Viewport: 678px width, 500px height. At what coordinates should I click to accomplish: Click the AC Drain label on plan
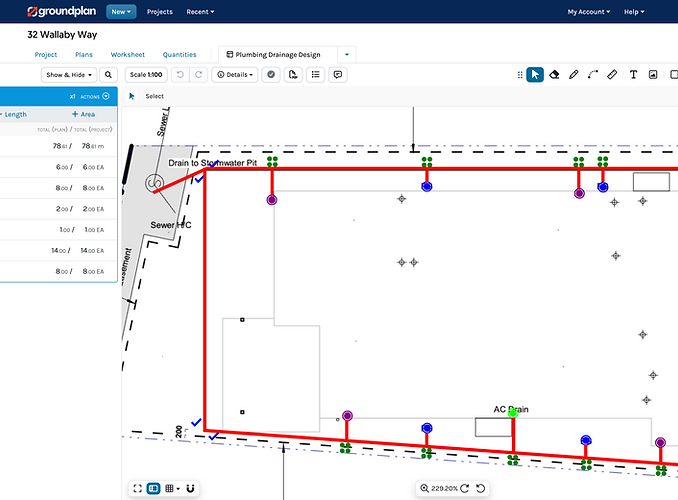(x=511, y=409)
